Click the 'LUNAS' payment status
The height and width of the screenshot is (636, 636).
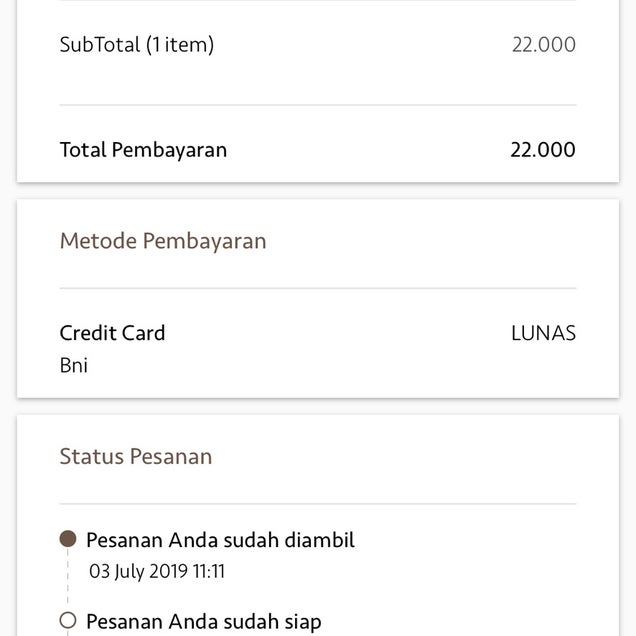(543, 333)
